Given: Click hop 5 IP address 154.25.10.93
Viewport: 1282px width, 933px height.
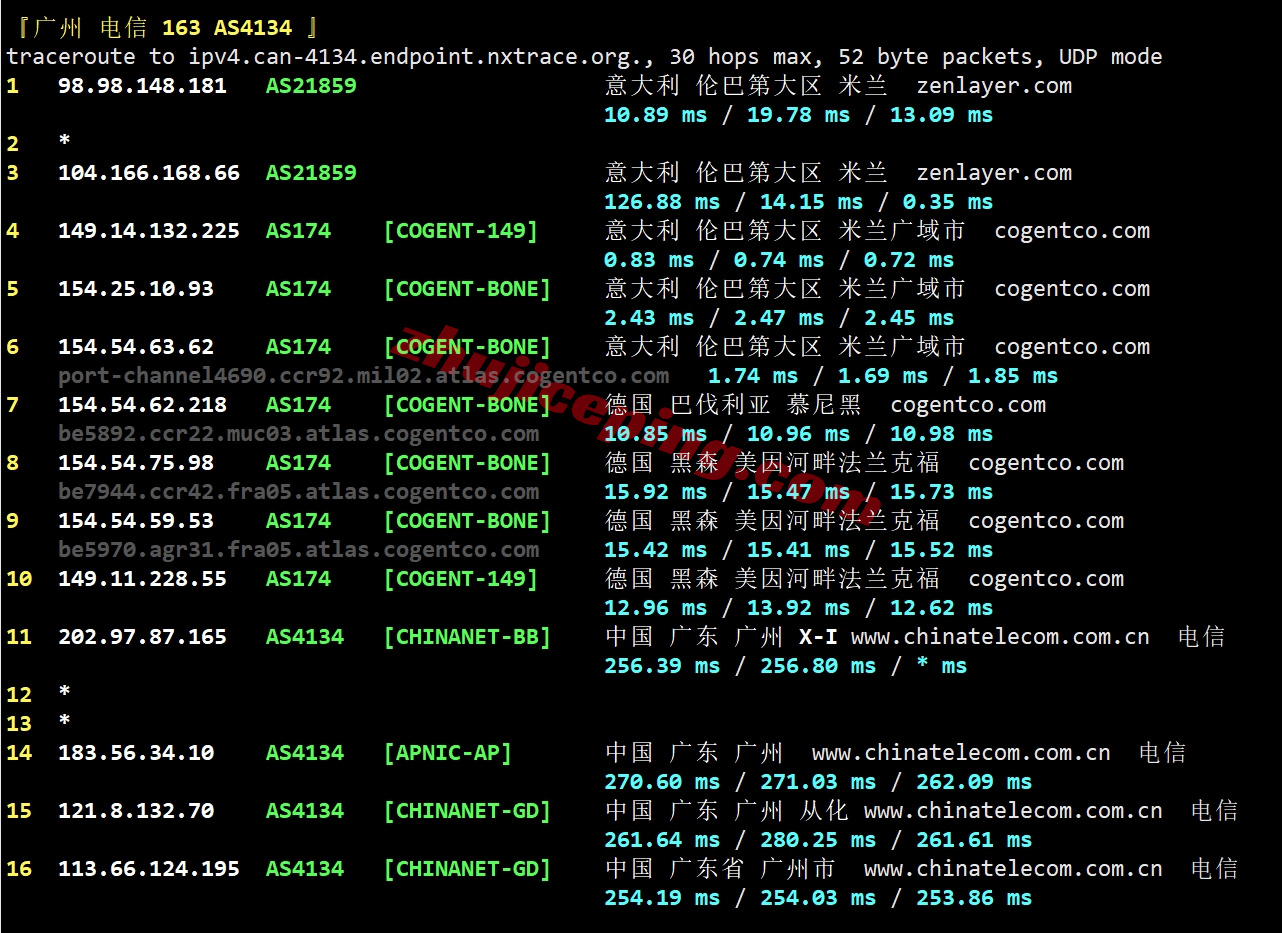Looking at the screenshot, I should [x=136, y=289].
